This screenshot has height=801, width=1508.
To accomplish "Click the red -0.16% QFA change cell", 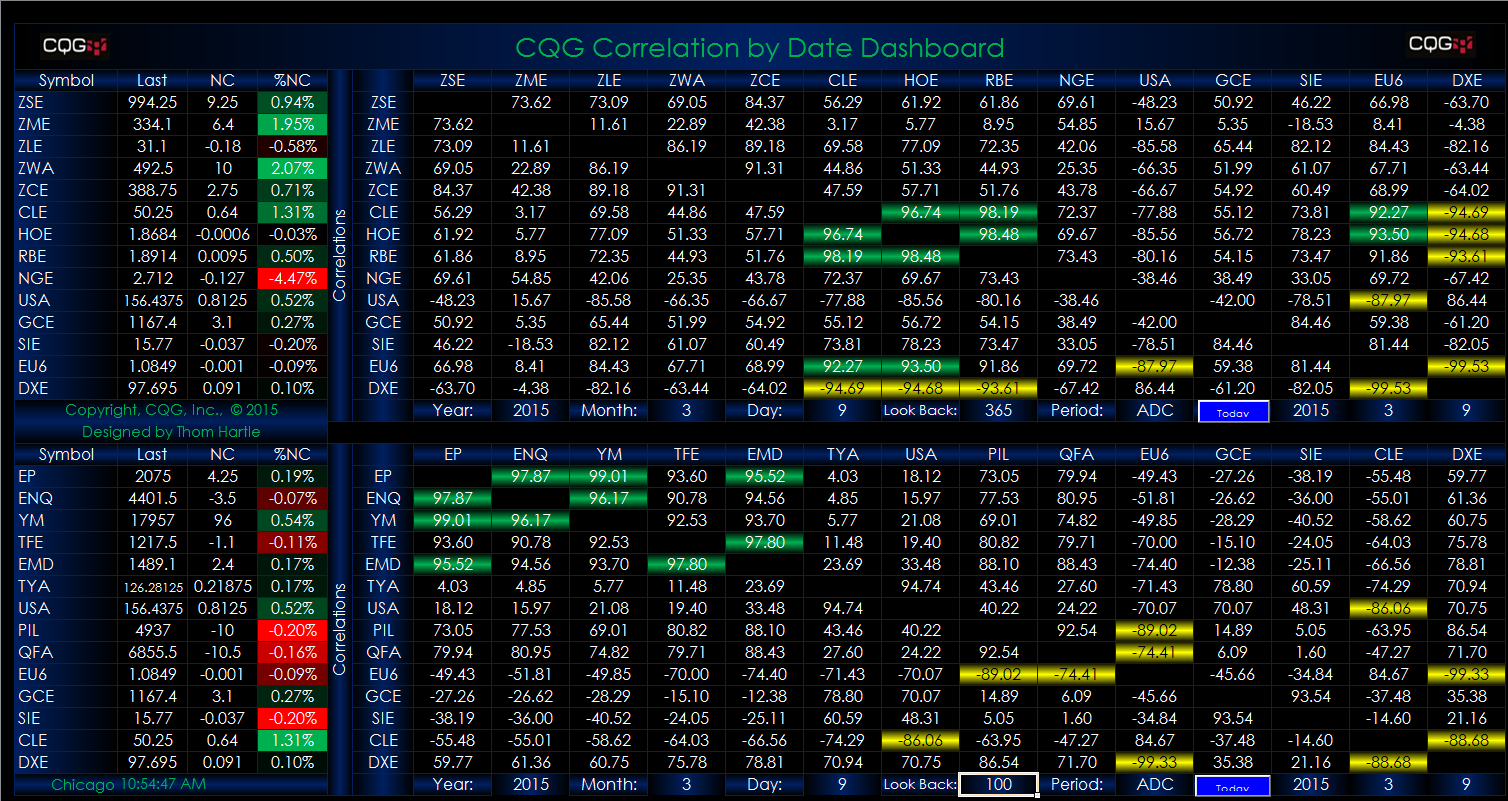I will [x=292, y=652].
